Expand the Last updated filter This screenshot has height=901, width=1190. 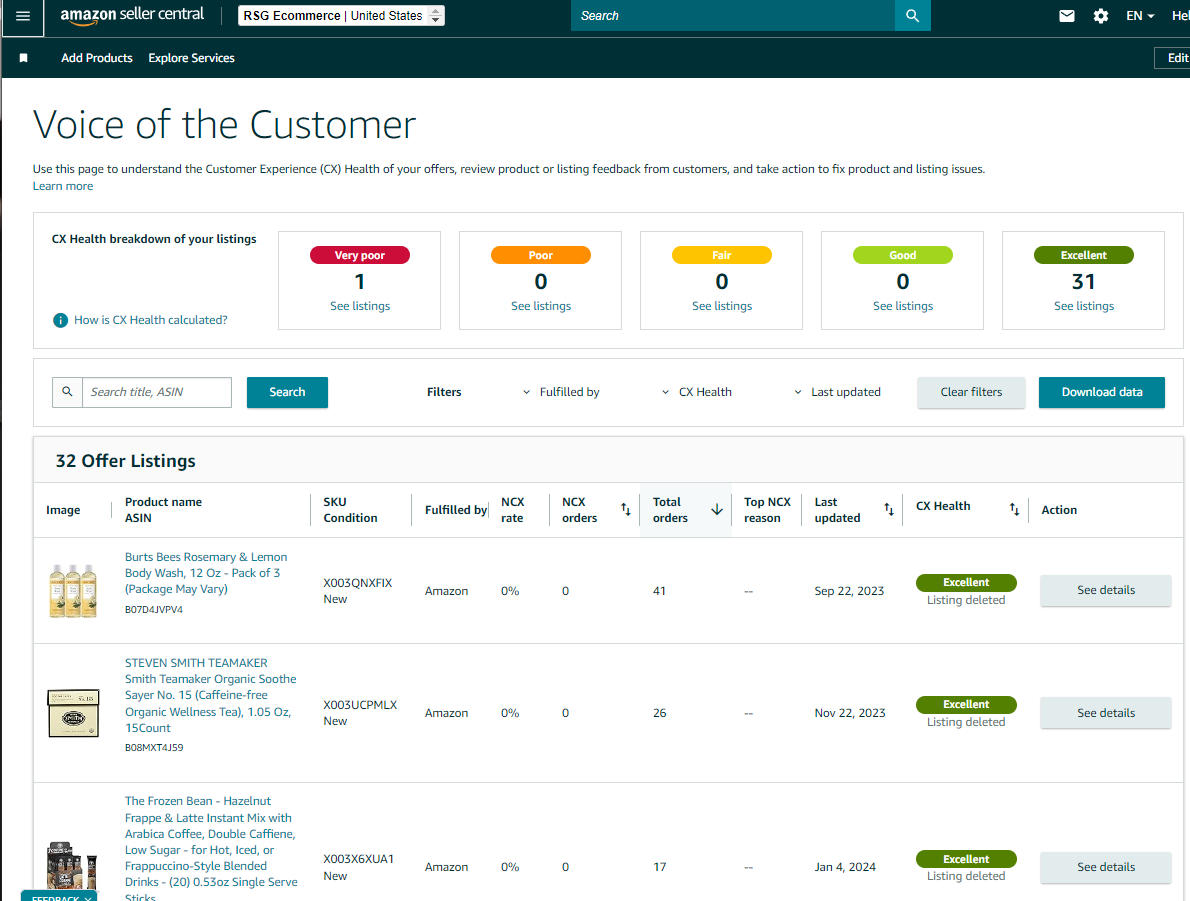tap(837, 392)
